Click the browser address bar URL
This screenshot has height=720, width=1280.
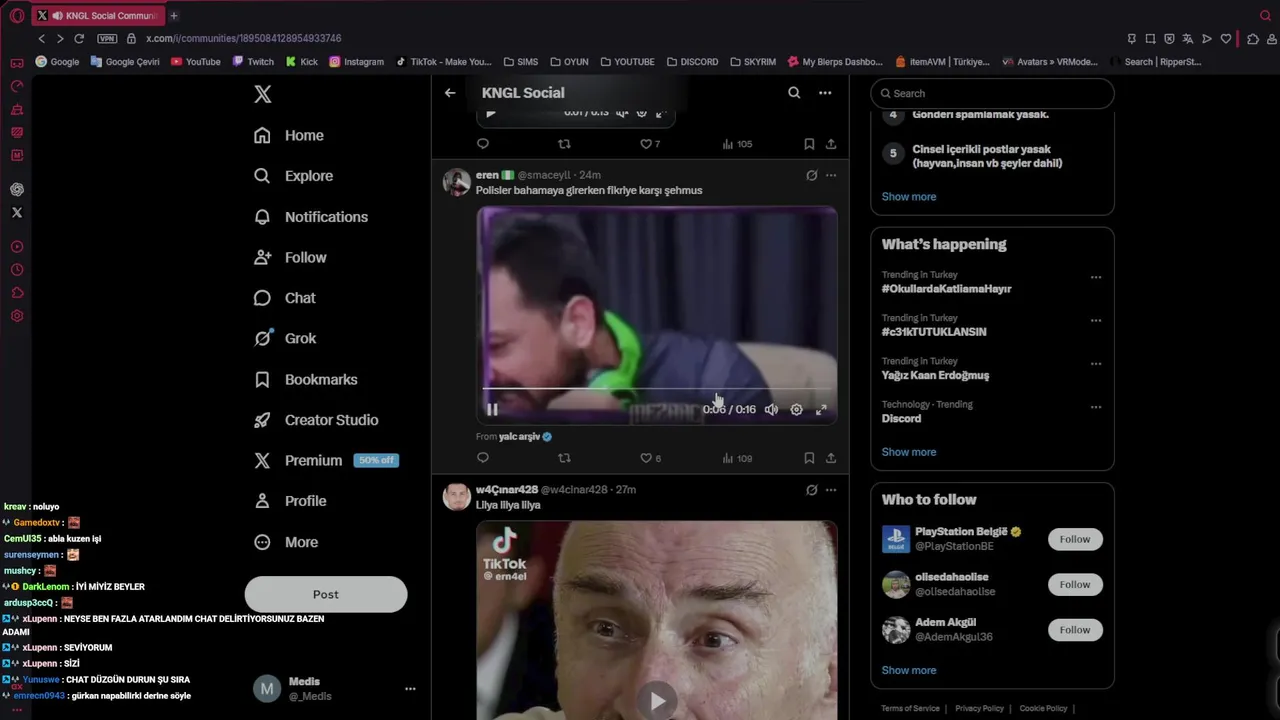click(x=243, y=39)
